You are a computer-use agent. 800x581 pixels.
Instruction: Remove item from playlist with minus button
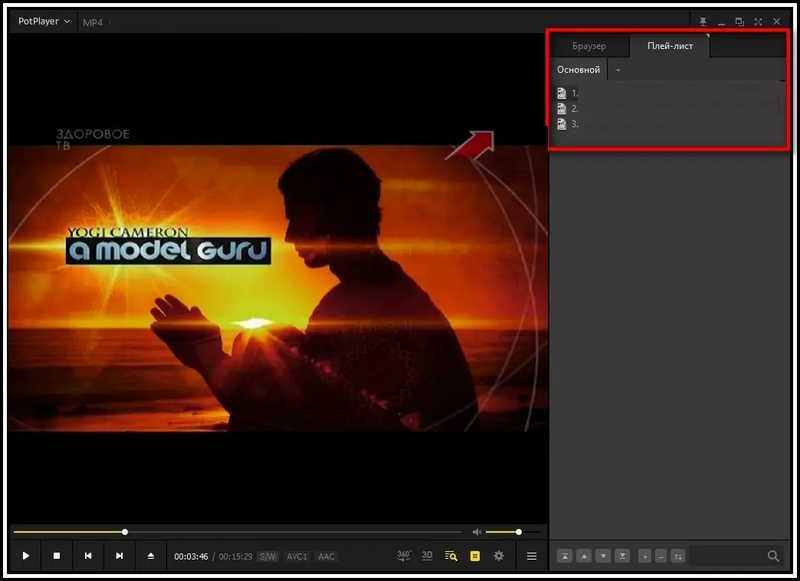[x=661, y=556]
